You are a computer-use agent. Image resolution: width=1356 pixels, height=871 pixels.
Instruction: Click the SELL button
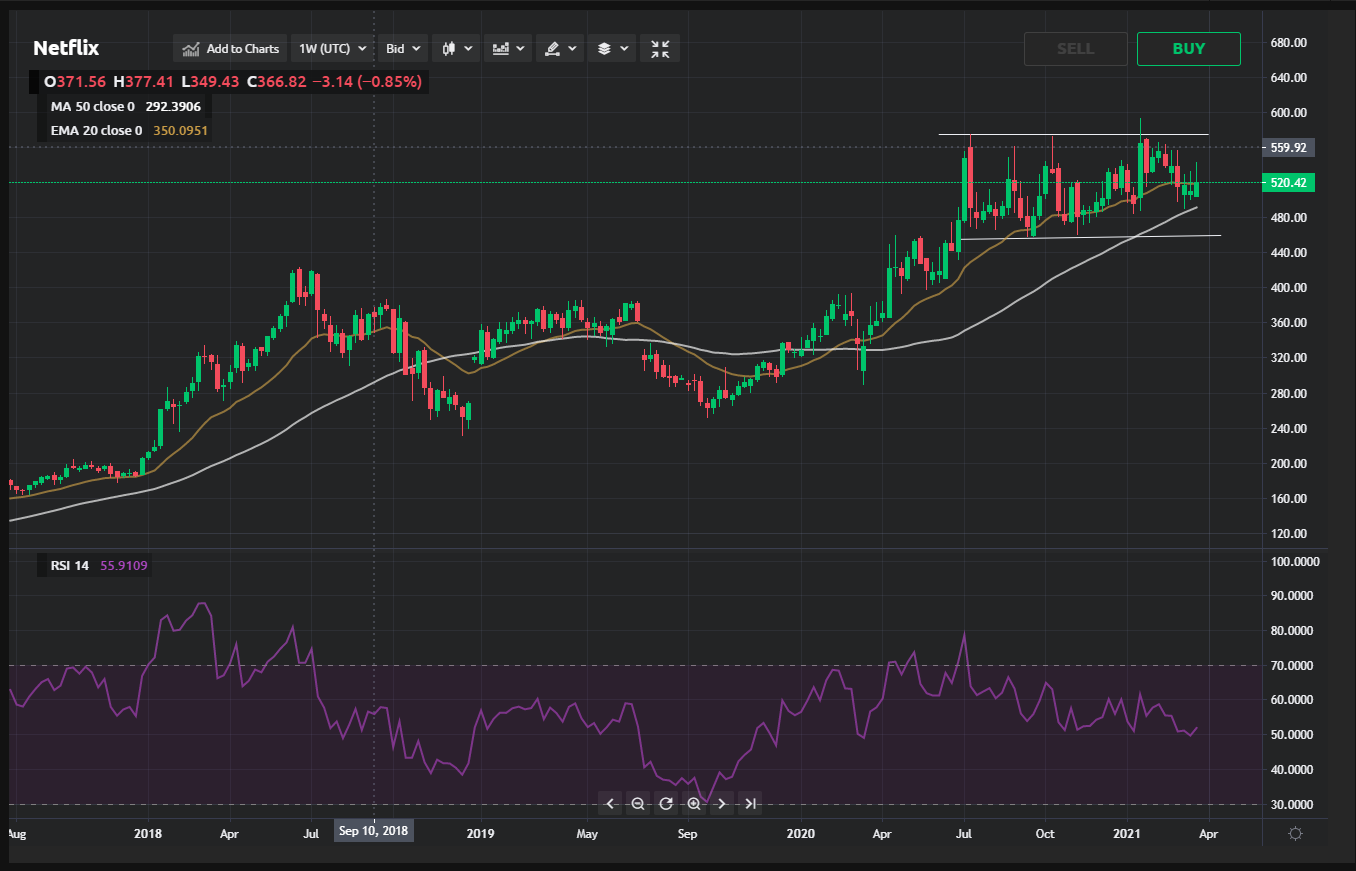click(1075, 49)
